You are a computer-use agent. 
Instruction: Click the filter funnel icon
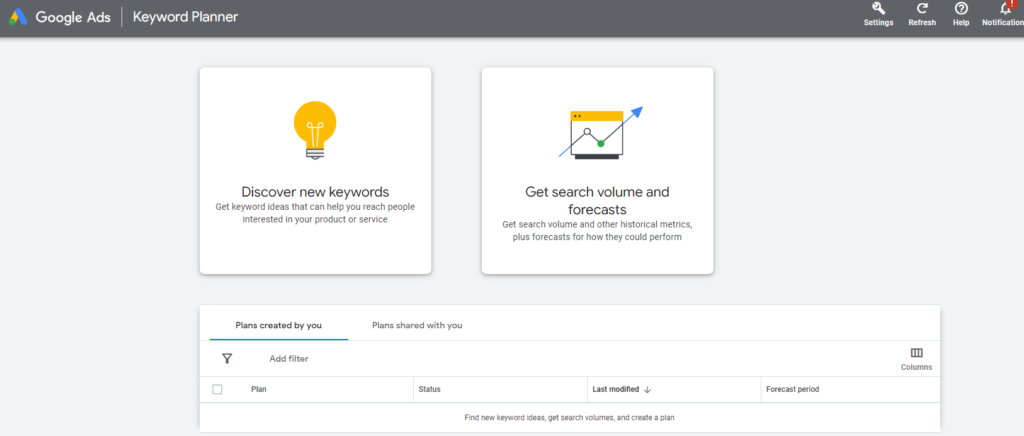(x=227, y=358)
